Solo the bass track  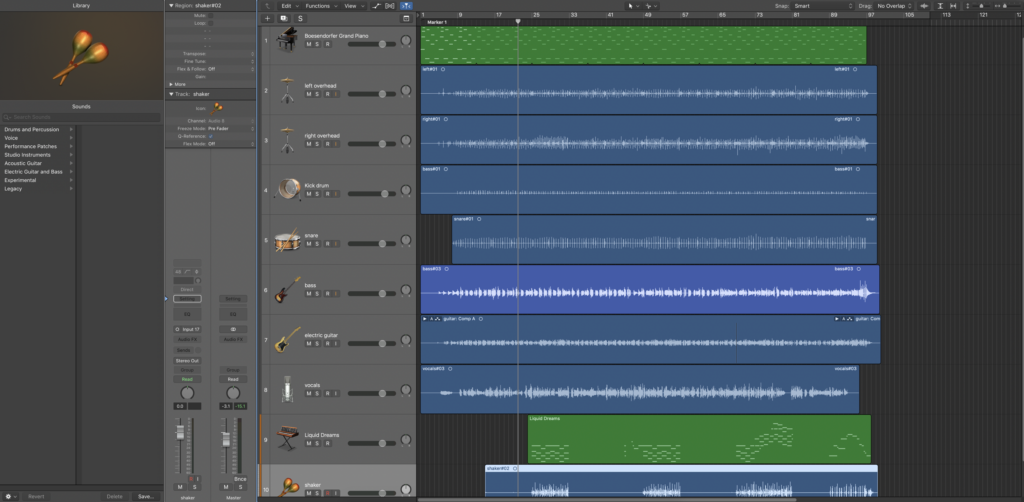[317, 294]
